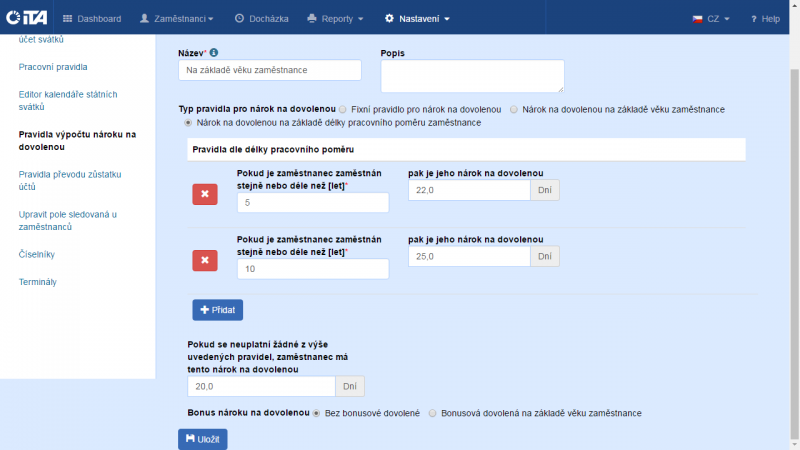Open Číselníky in the sidebar
Screen dimensions: 800x450
[x=36, y=254]
